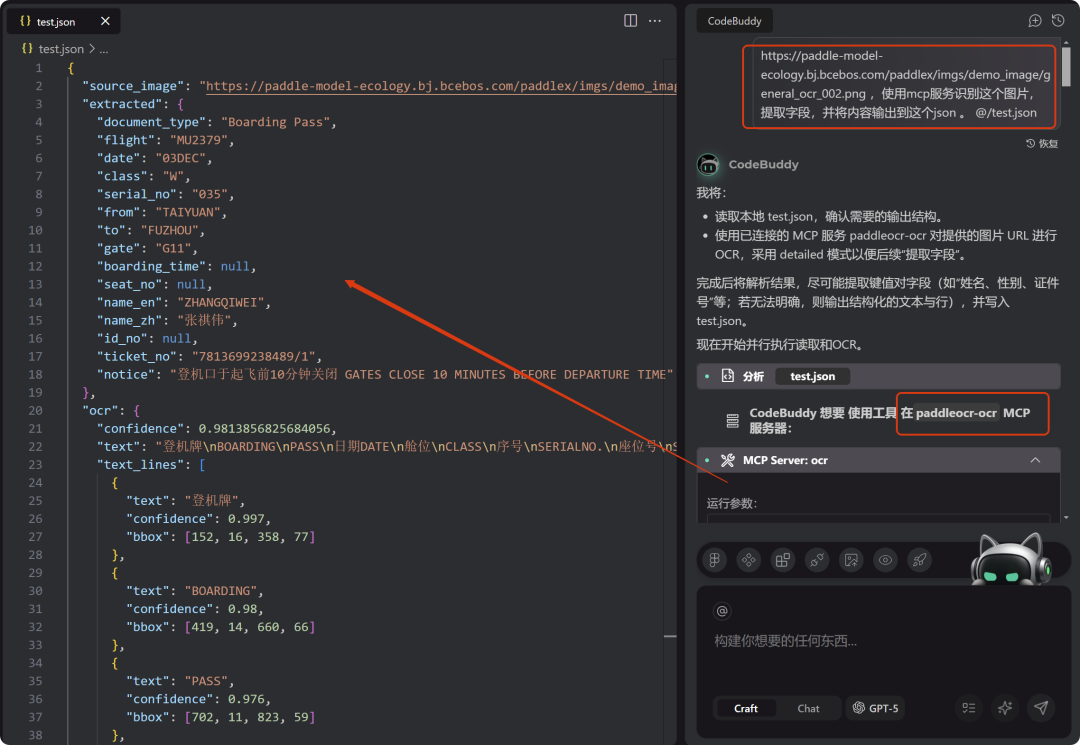Screen dimensions: 1080x745
Task: Click the 张祺伟 name_zh value
Action: 205,320
